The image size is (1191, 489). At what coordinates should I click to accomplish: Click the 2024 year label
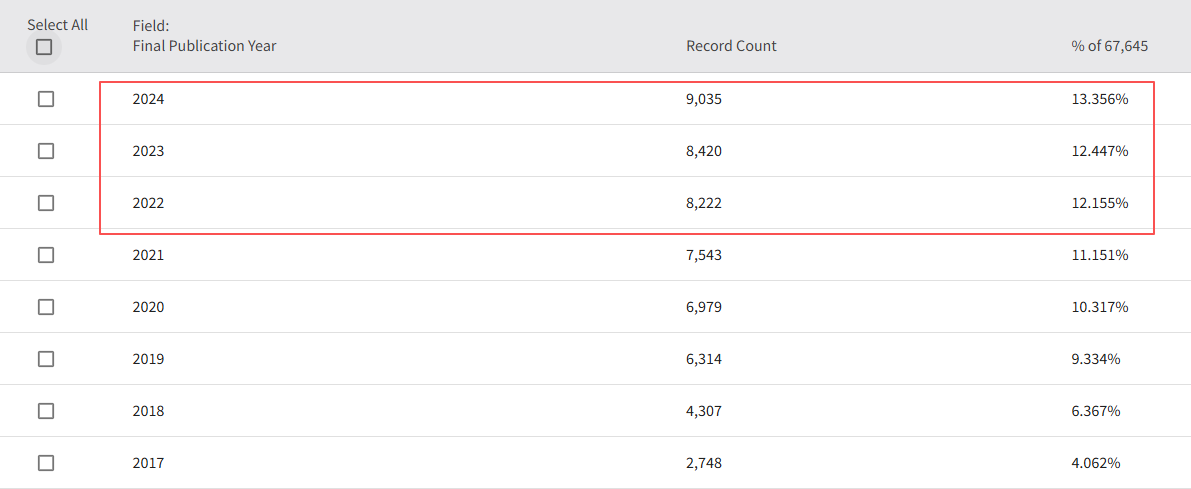point(148,99)
